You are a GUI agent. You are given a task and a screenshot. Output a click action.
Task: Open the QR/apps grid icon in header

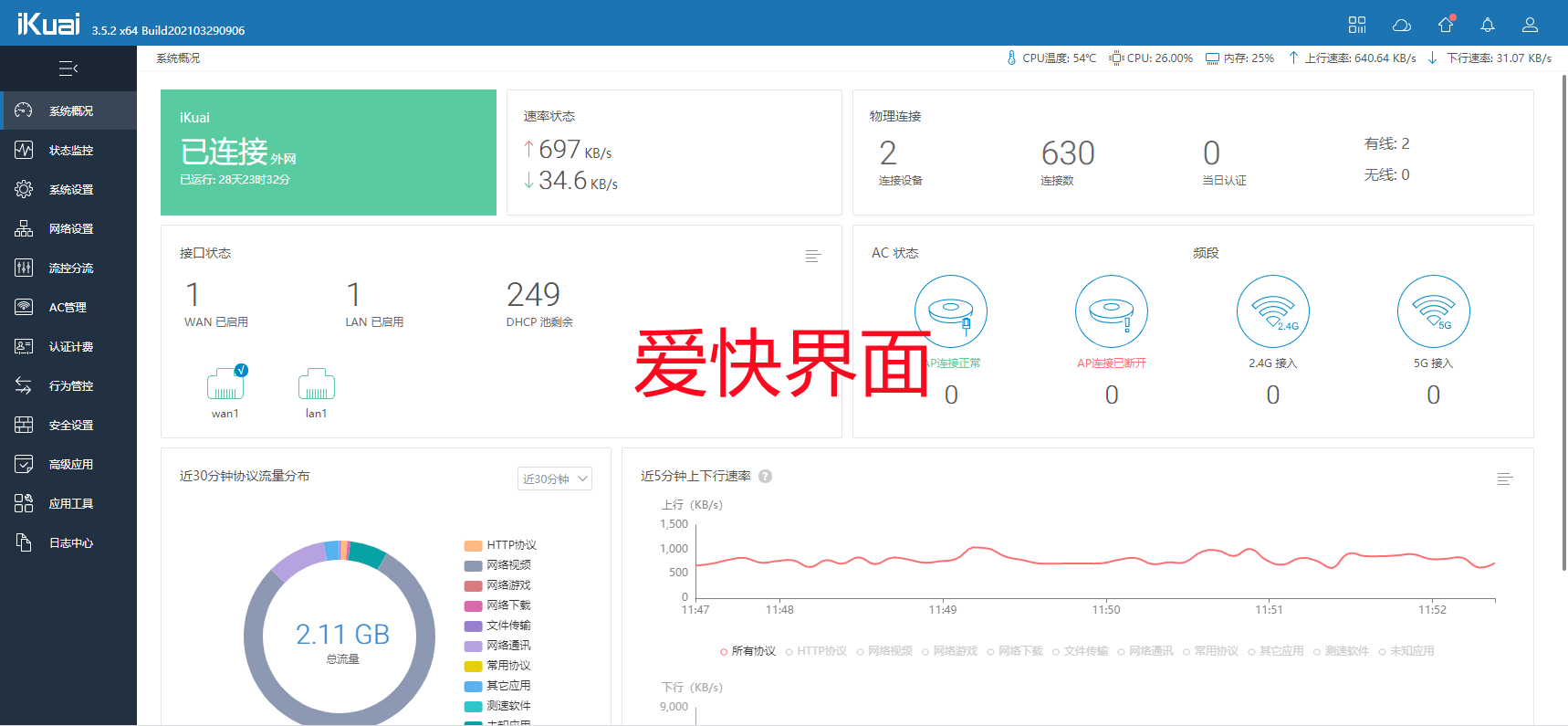[1357, 25]
